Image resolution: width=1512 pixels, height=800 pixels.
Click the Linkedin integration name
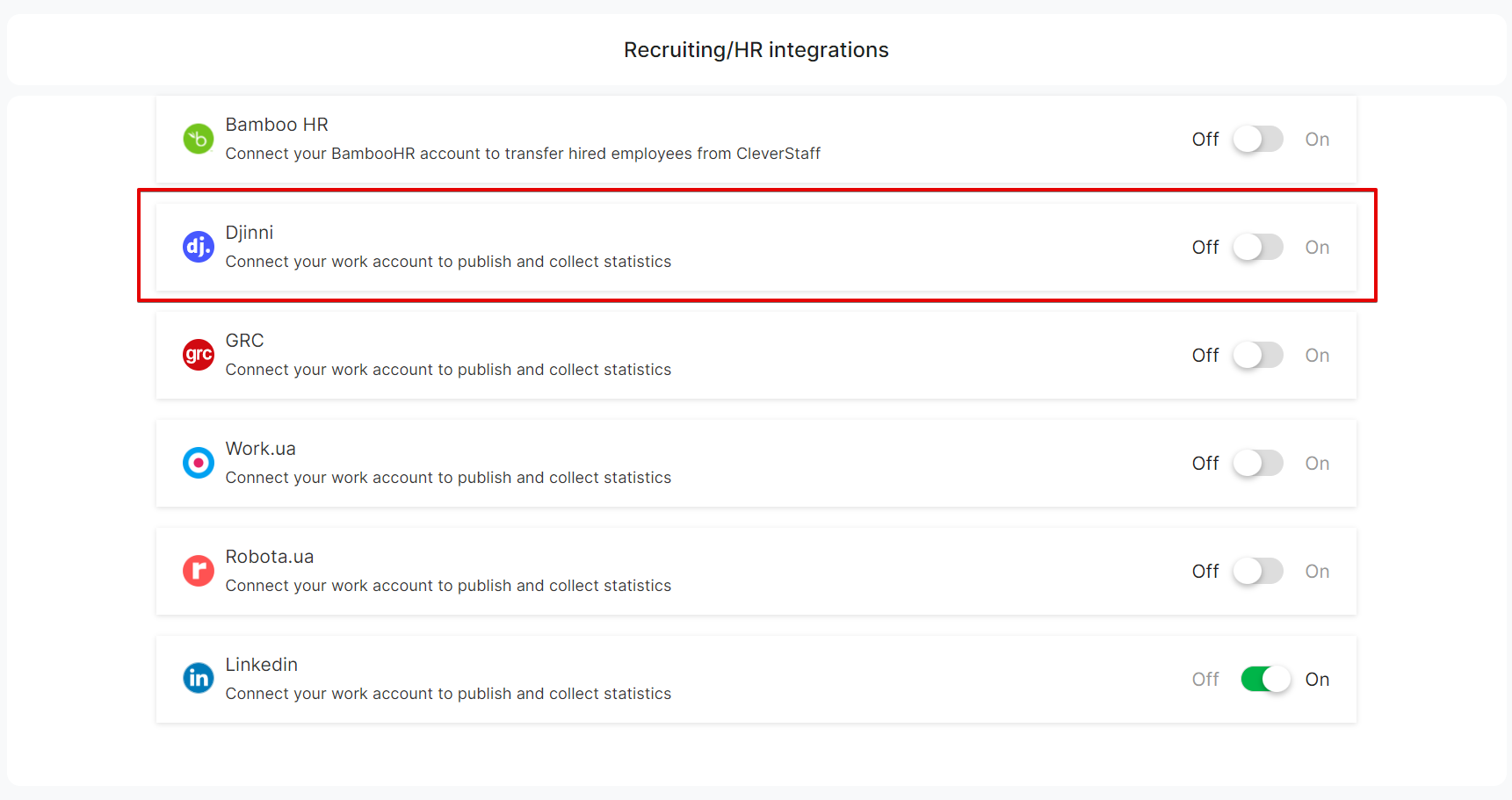(261, 665)
